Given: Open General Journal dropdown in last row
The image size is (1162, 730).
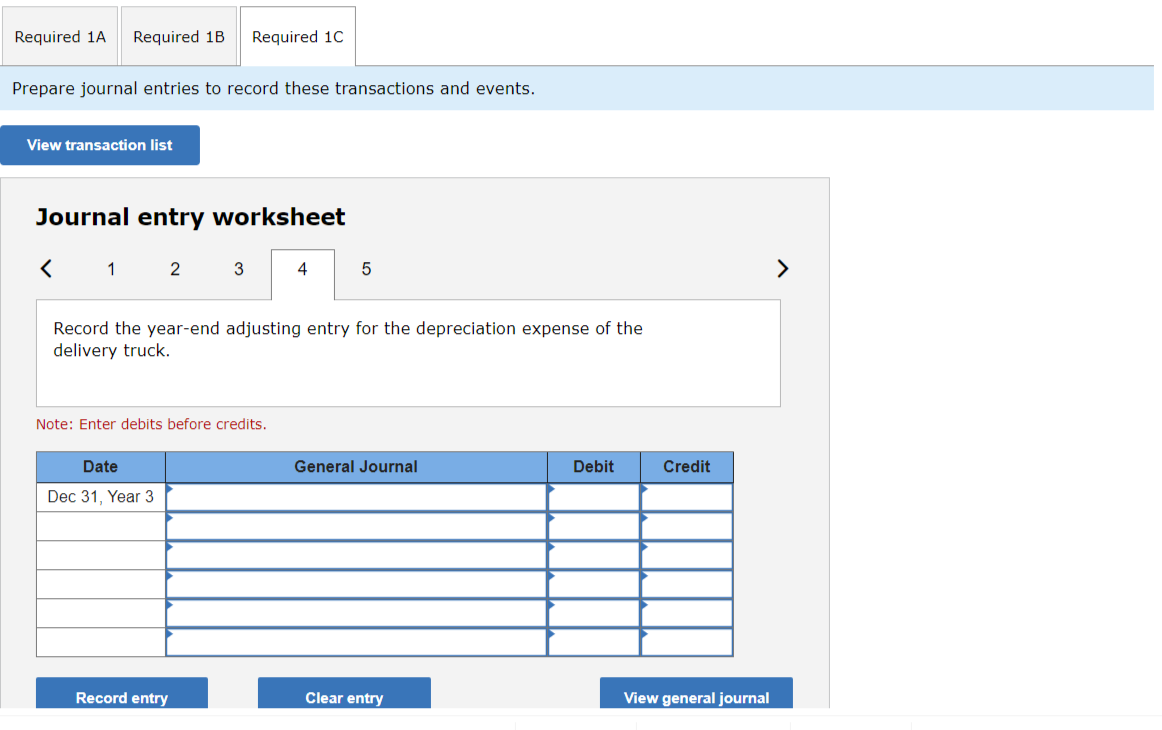Looking at the screenshot, I should pos(356,642).
